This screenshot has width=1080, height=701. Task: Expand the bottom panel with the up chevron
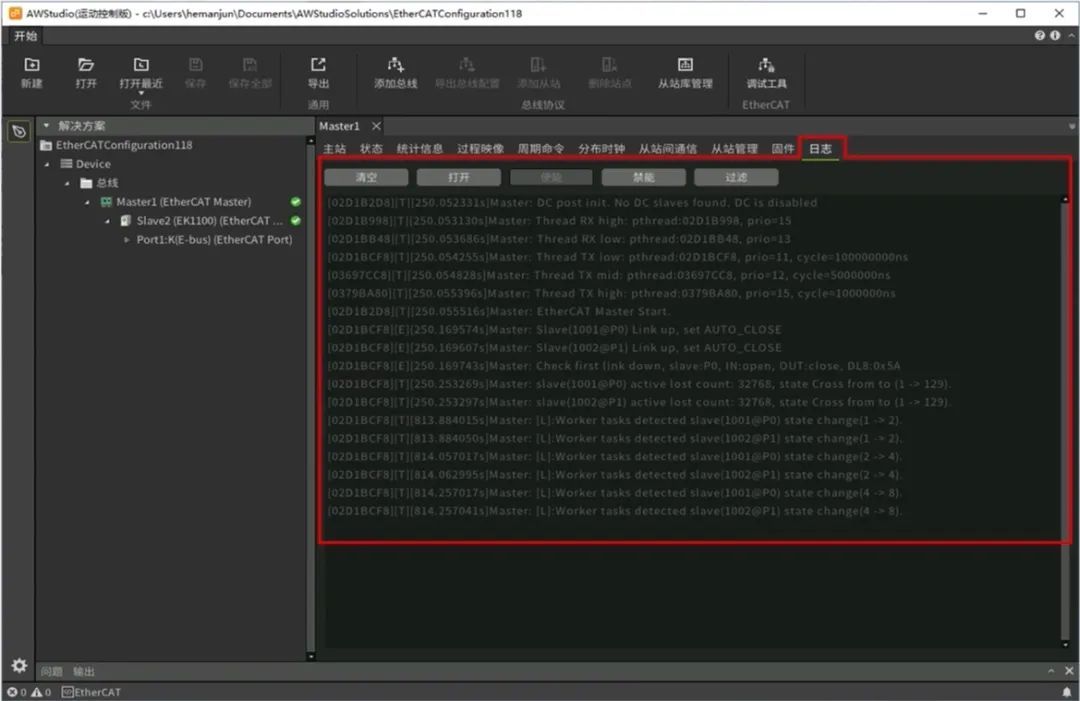click(1051, 671)
